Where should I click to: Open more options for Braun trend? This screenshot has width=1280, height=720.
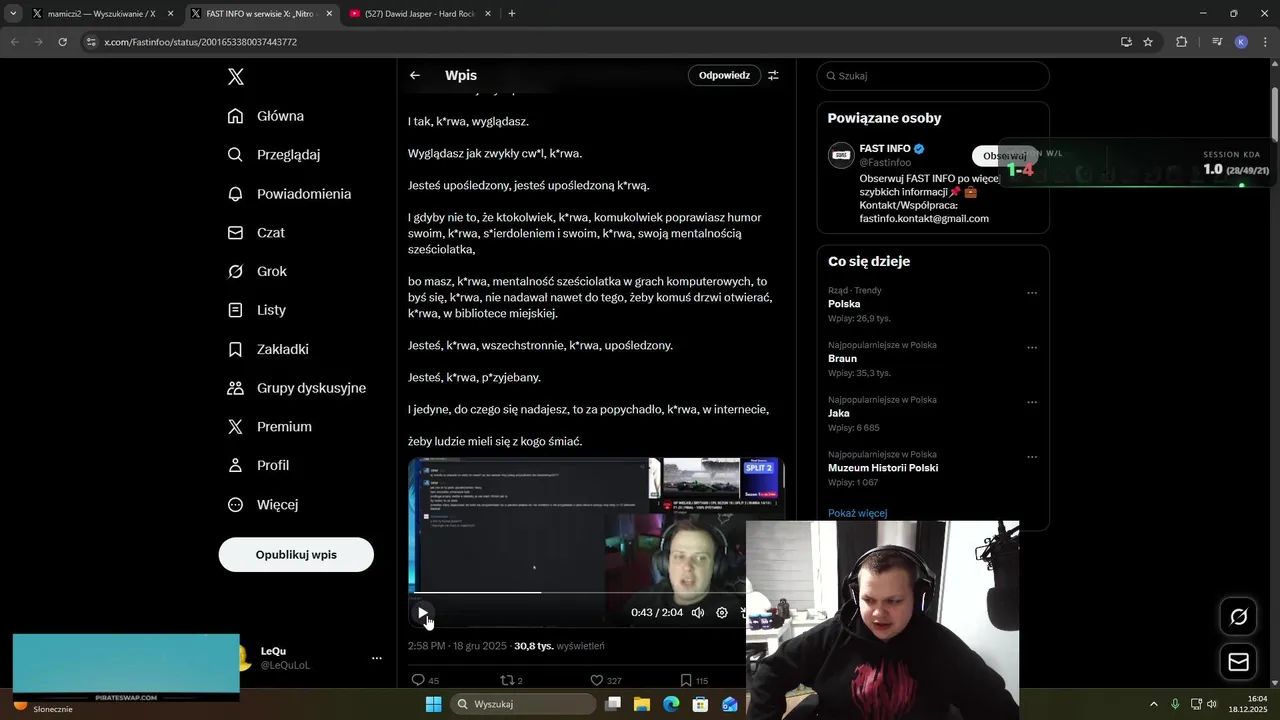pos(1032,348)
